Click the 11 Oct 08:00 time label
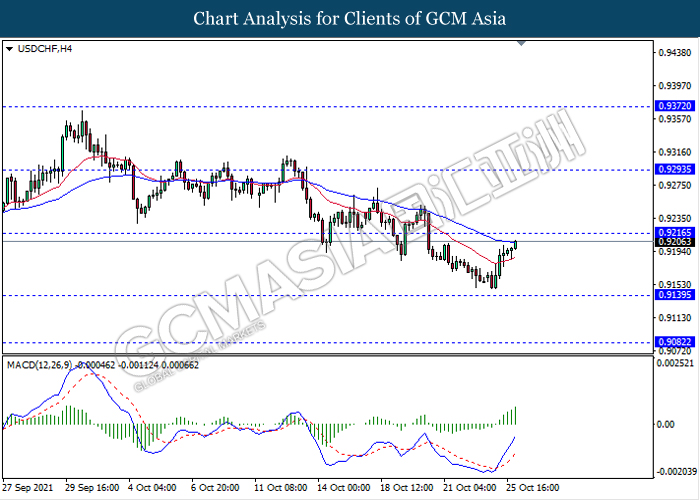700x500 pixels. tap(280, 488)
